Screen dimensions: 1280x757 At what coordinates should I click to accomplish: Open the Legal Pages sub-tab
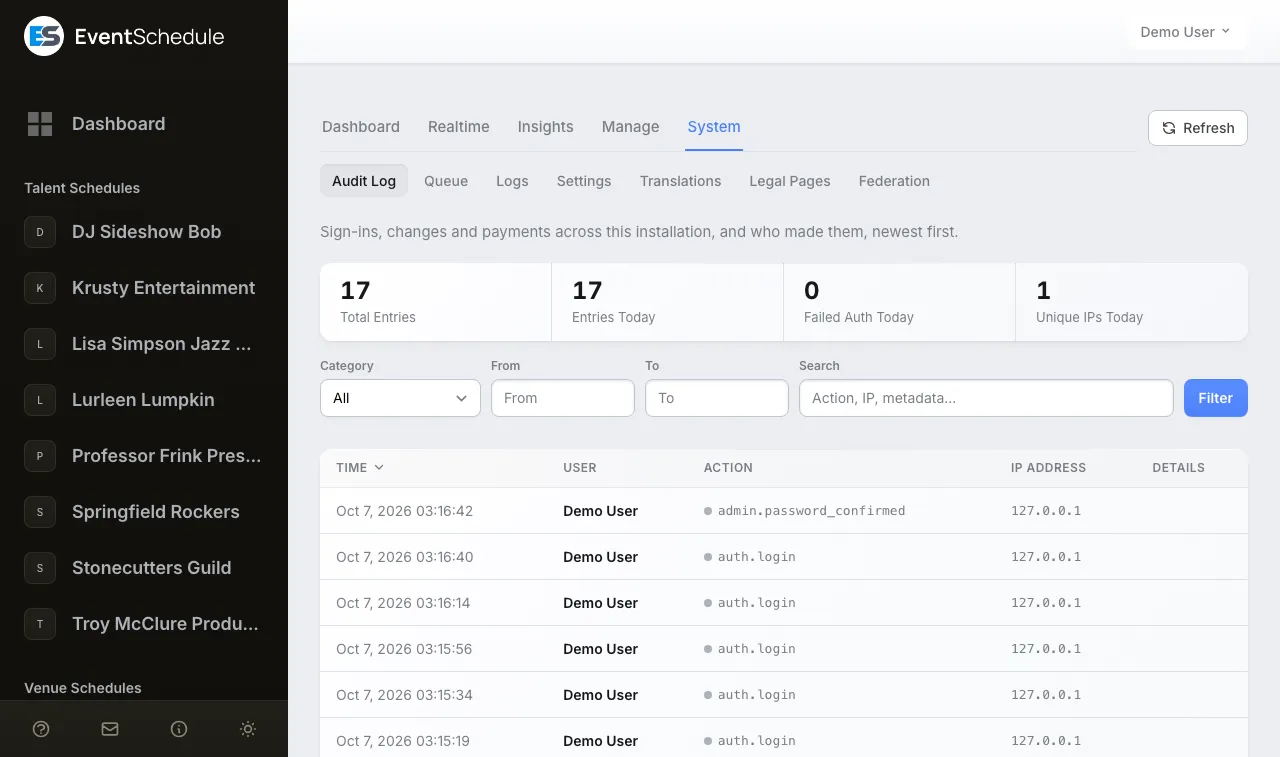[790, 181]
